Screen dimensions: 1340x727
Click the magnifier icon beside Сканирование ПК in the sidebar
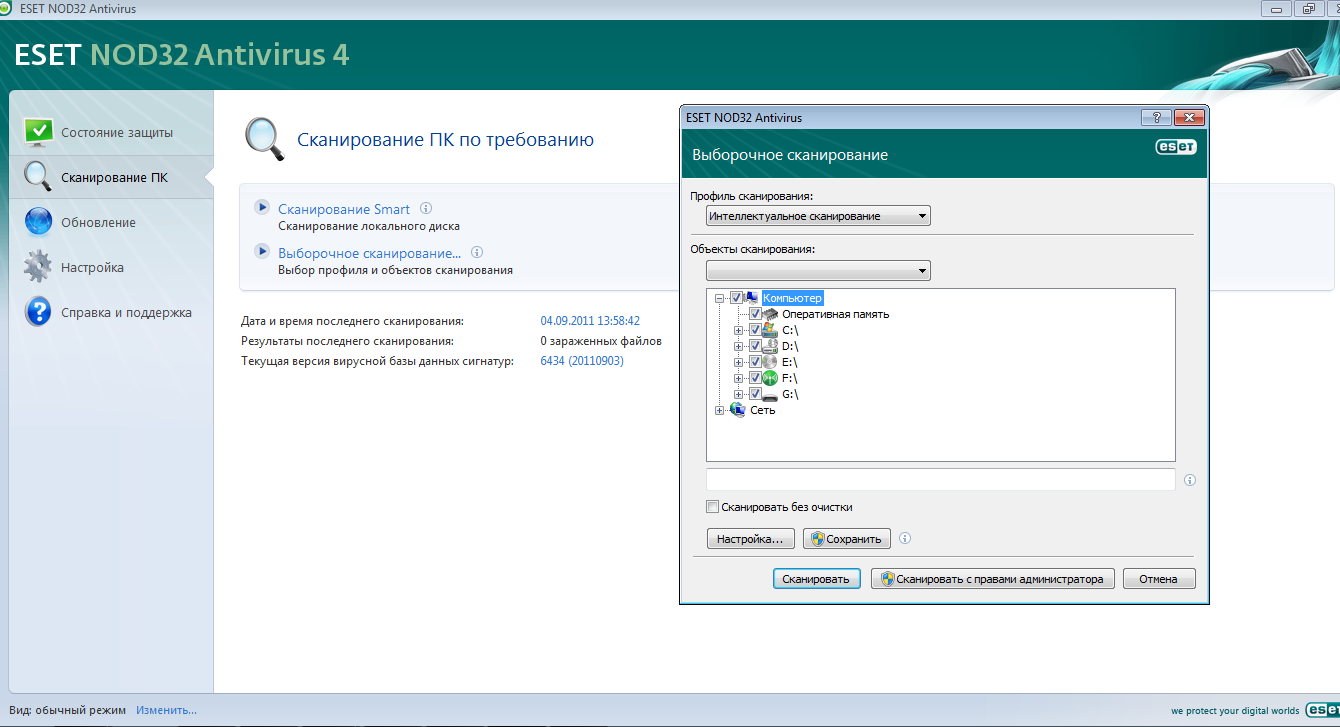38,177
